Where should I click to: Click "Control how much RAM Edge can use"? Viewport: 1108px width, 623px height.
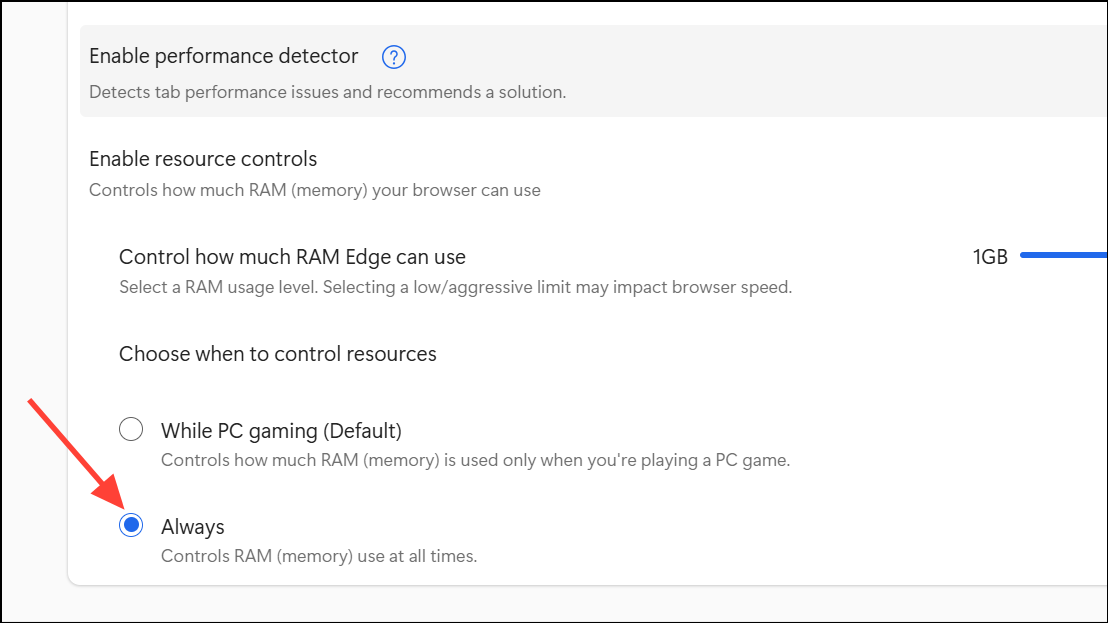(292, 257)
